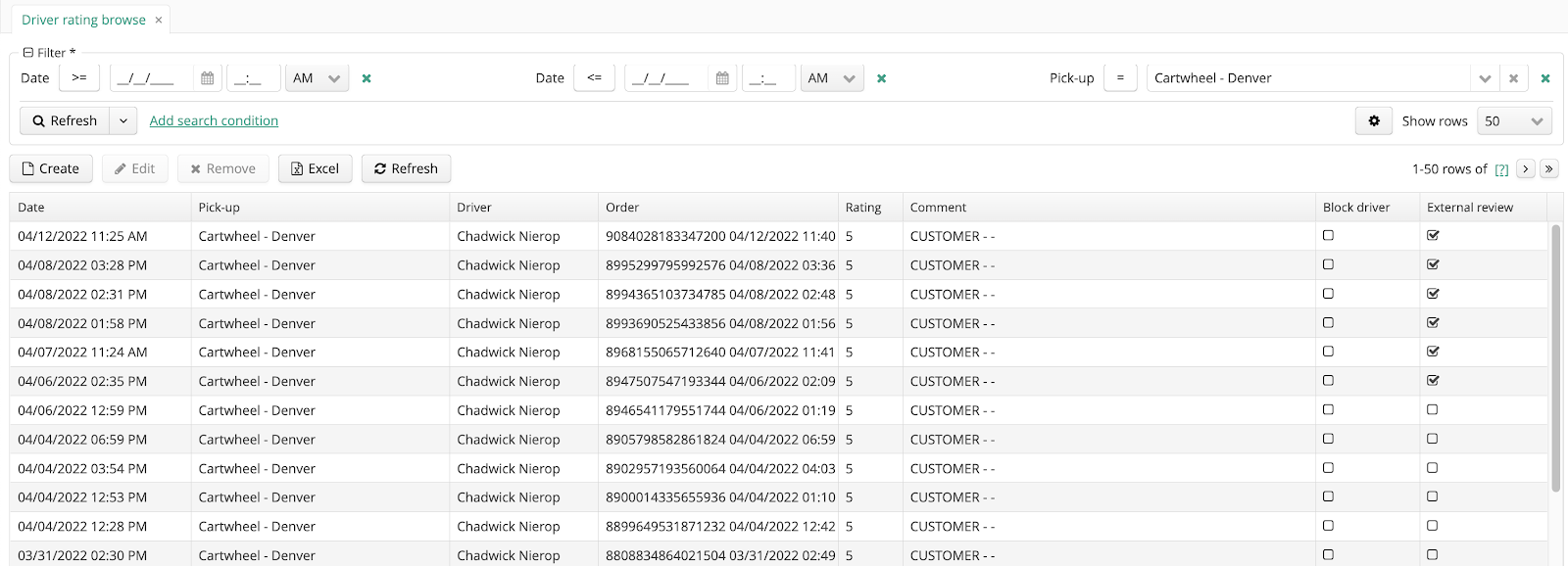Screen dimensions: 1568x566
Task: Toggle Block driver for 04/04/2022 06:59 PM row
Action: point(1328,439)
